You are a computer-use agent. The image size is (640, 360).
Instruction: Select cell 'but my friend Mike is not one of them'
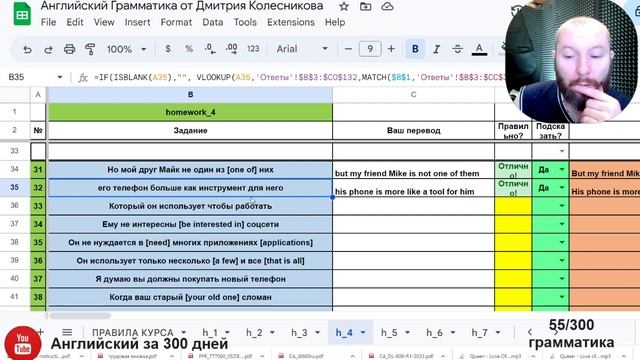413,169
